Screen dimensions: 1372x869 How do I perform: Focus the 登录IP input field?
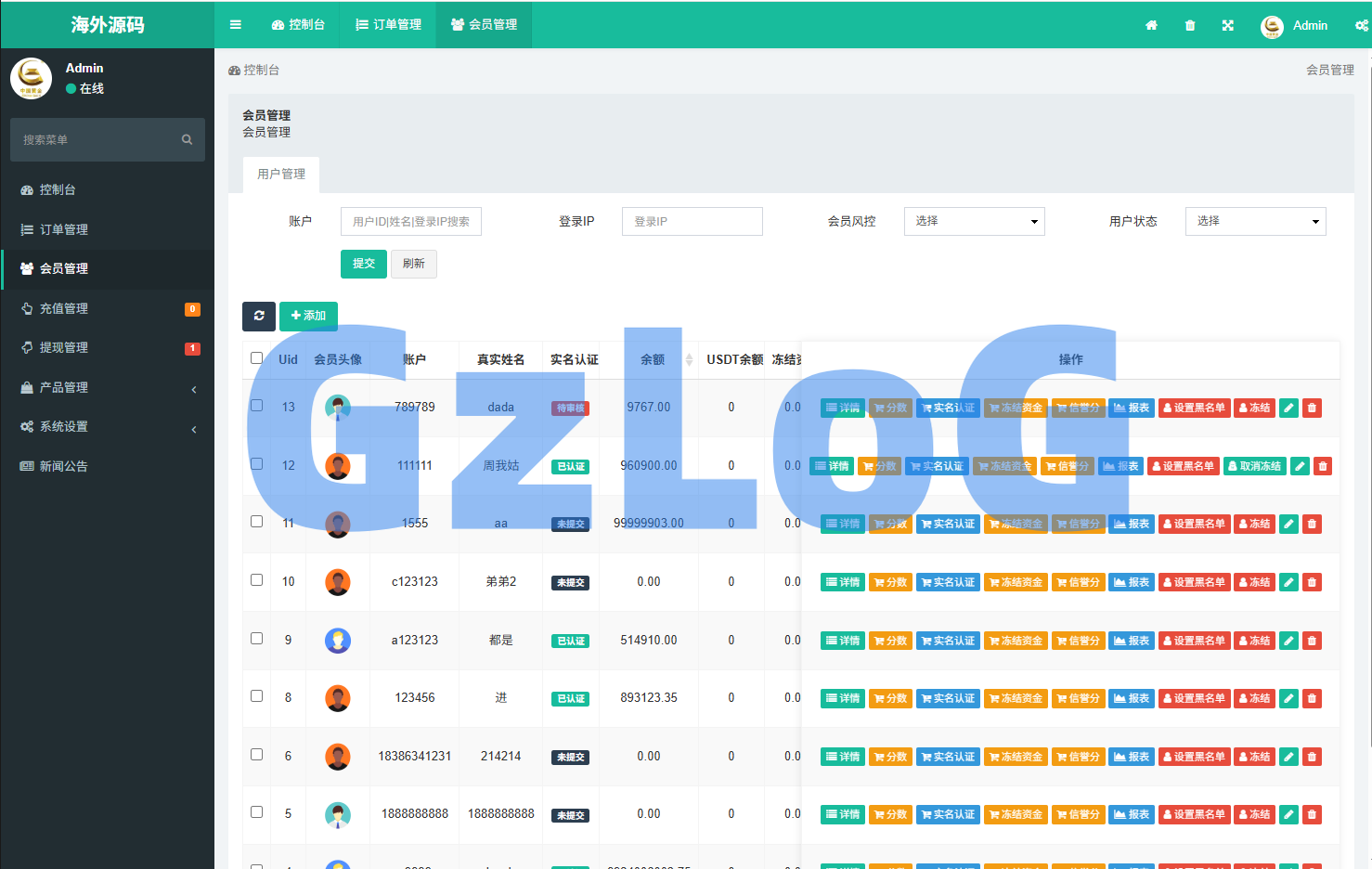click(692, 221)
